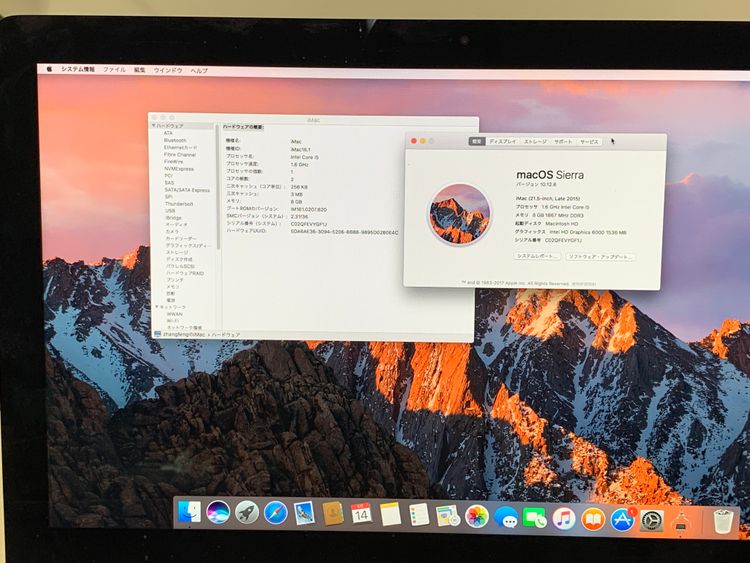750x563 pixels.
Task: Select ATA in hardware sidebar
Action: [168, 133]
